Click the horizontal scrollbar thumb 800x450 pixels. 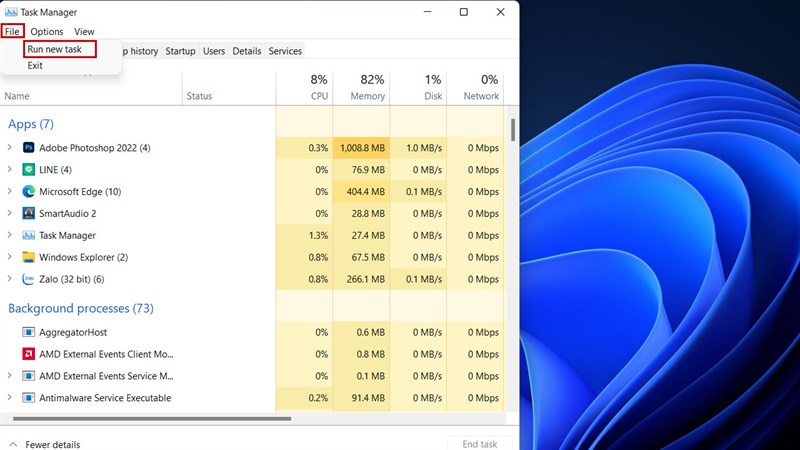152,419
